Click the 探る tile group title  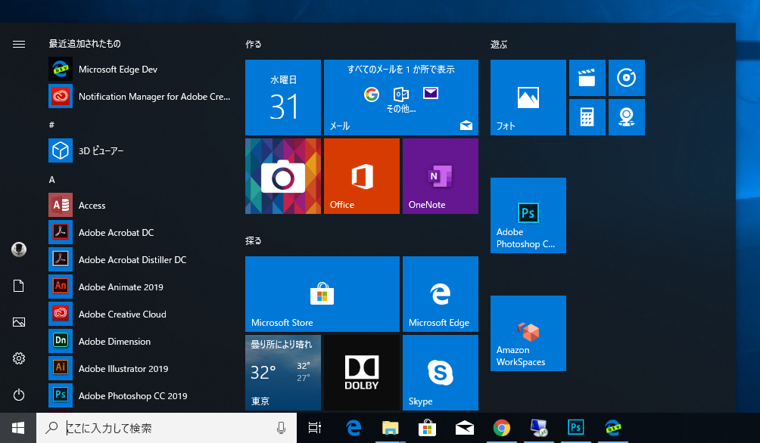(253, 241)
